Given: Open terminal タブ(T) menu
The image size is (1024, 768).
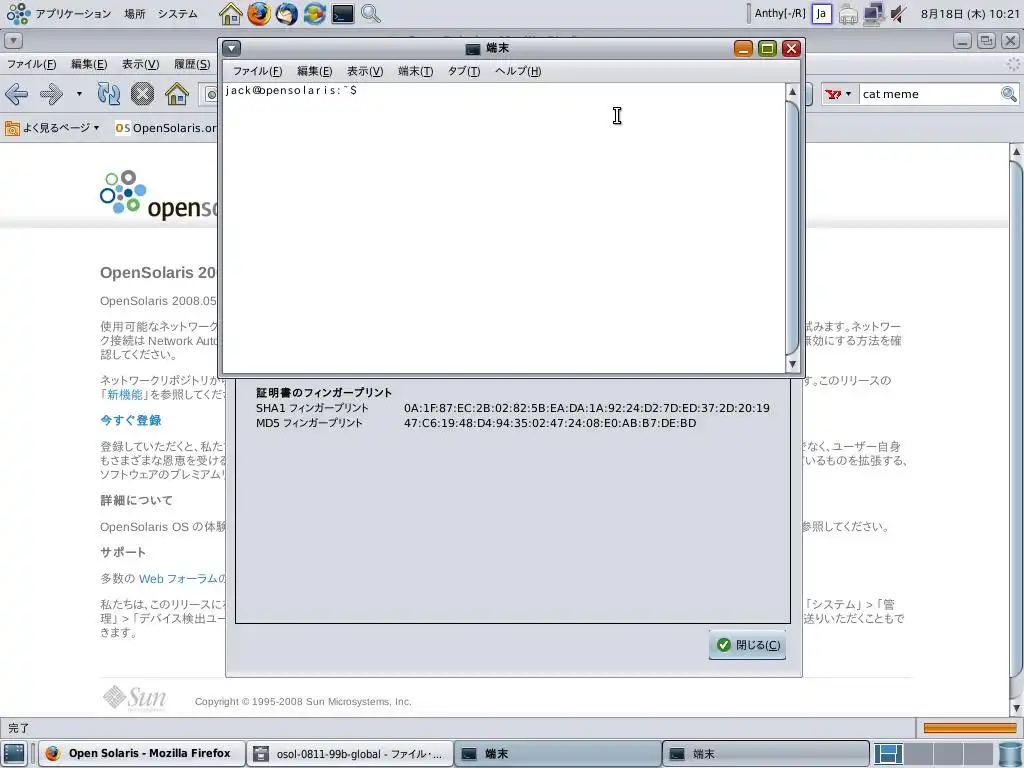Looking at the screenshot, I should coord(464,71).
